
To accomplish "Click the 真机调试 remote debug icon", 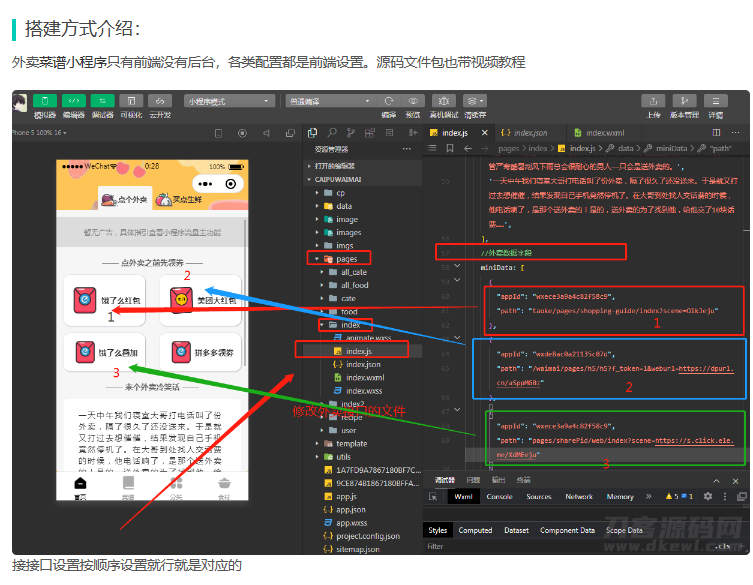I will pos(443,101).
